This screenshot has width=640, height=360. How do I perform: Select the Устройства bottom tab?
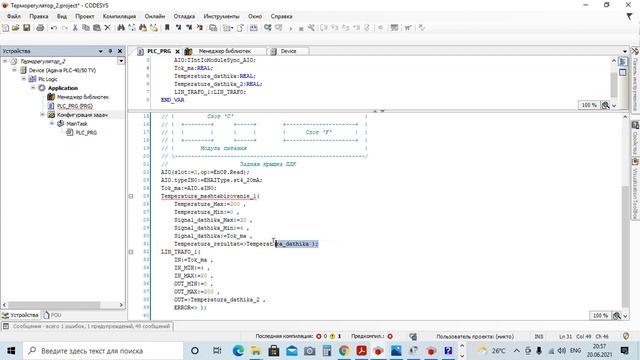pyautogui.click(x=20, y=315)
